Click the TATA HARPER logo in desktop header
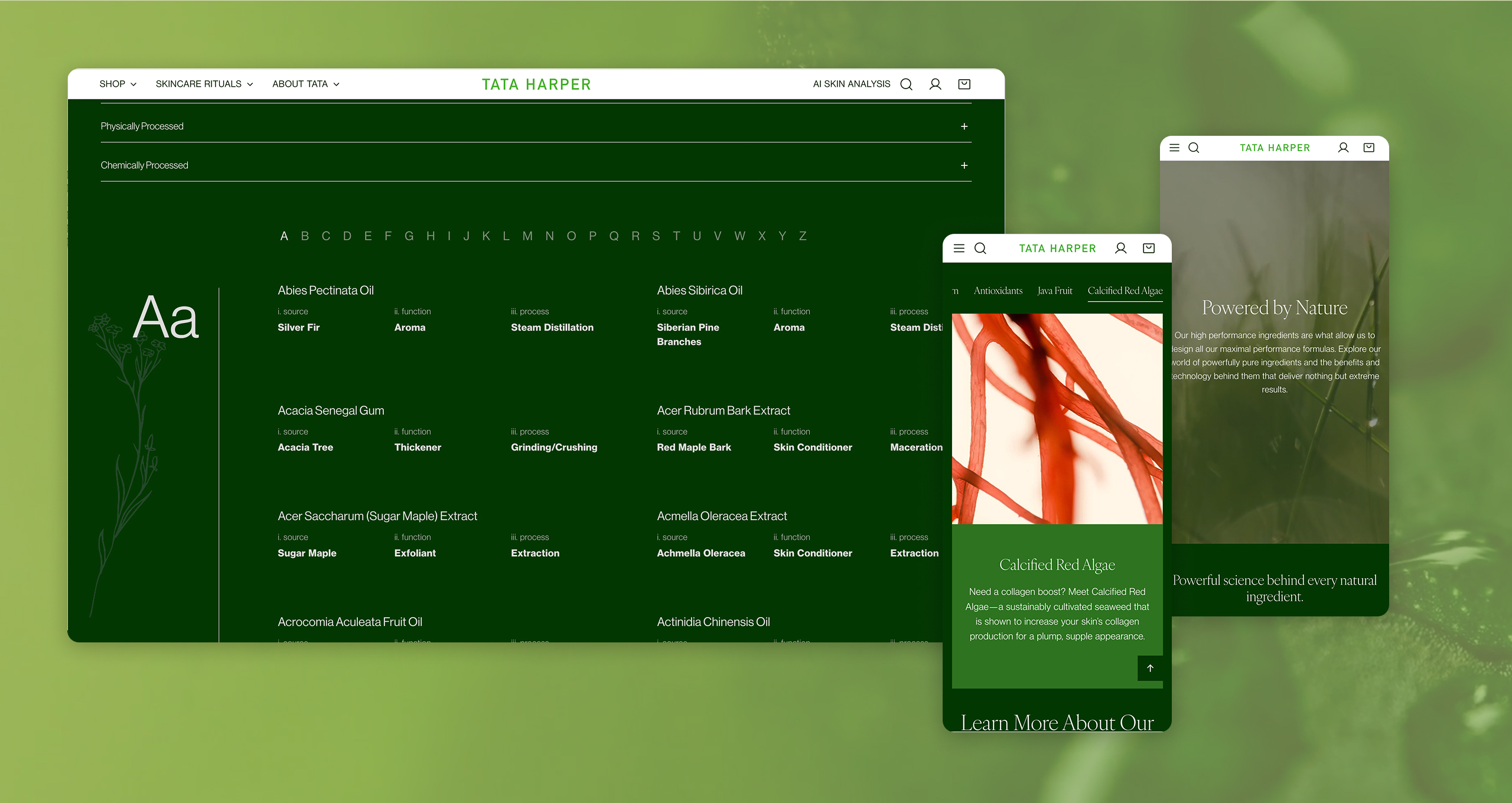Image resolution: width=1512 pixels, height=803 pixels. pos(536,84)
